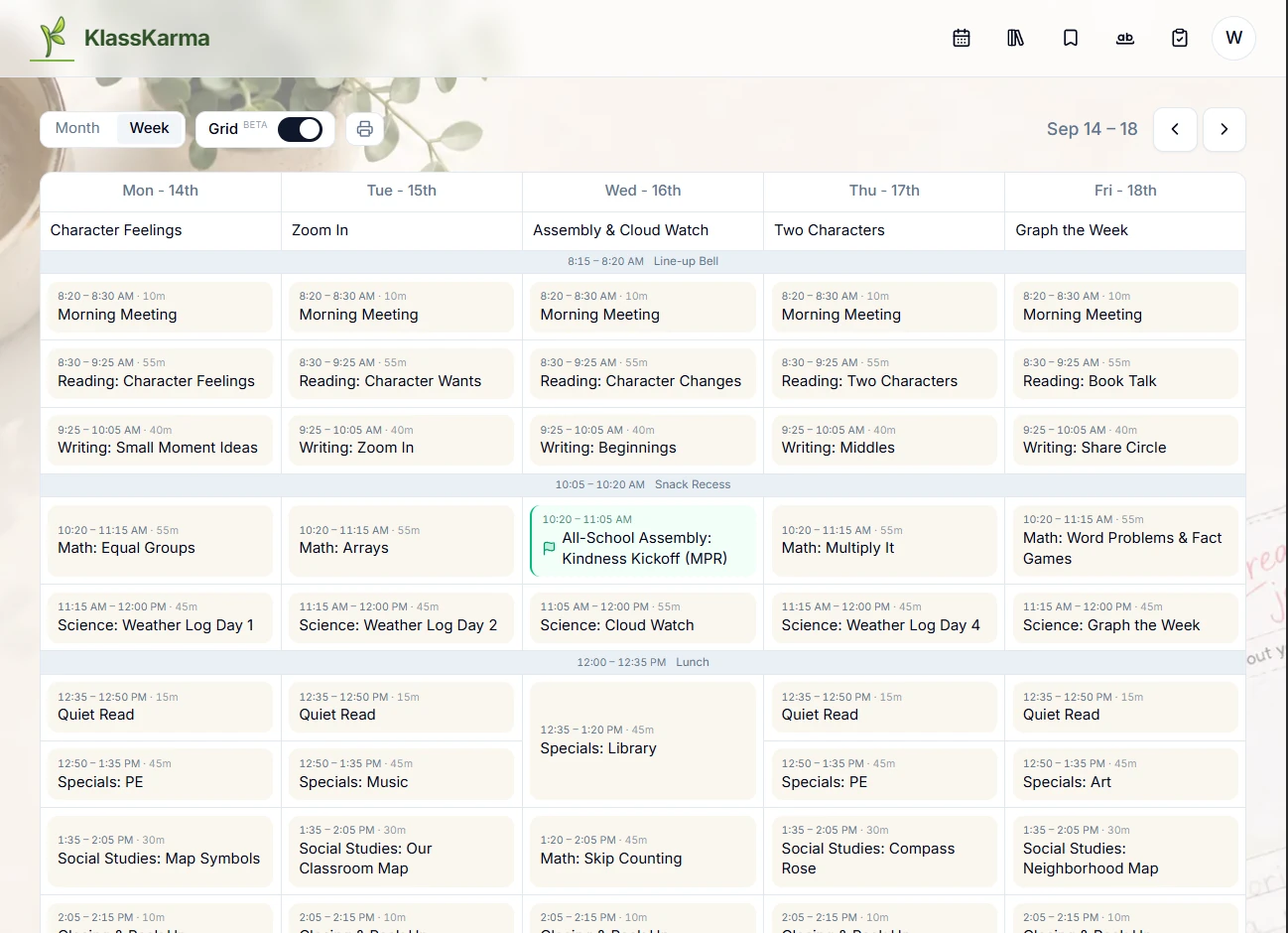1288x933 pixels.
Task: Go to previous week arrow
Action: pos(1175,129)
